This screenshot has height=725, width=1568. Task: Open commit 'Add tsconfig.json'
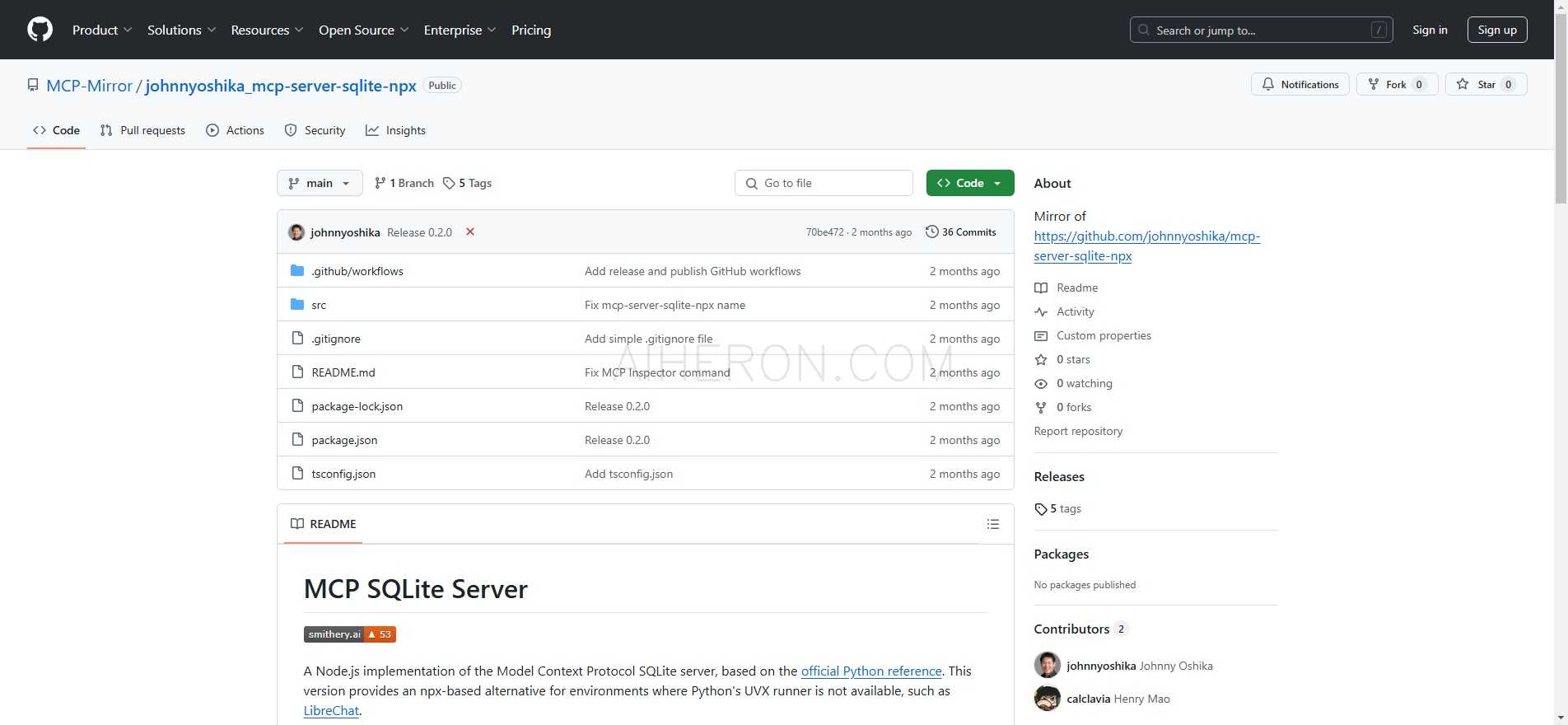tap(628, 474)
